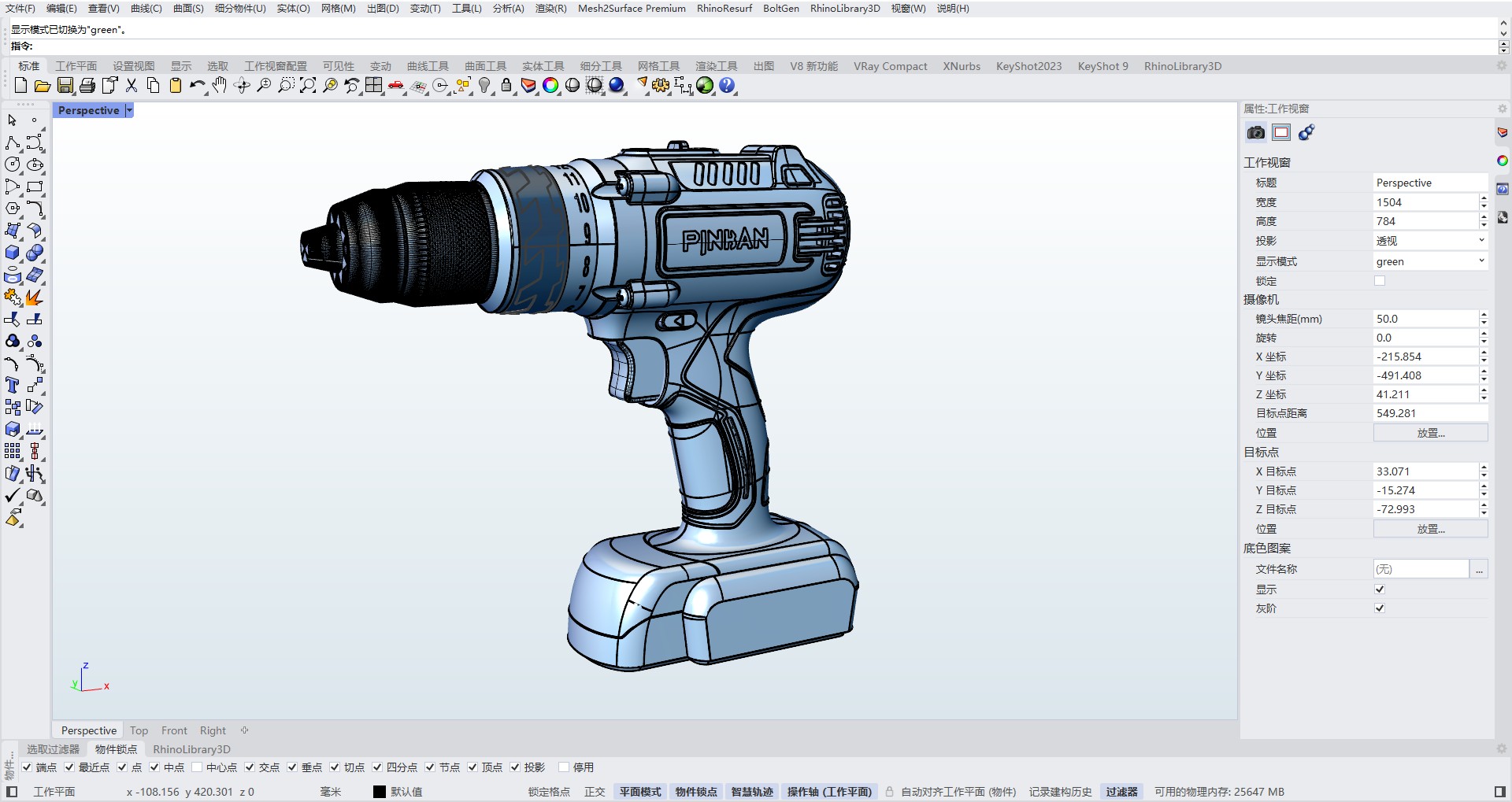
Task: Undo the last action with the arrow icon
Action: point(197,86)
